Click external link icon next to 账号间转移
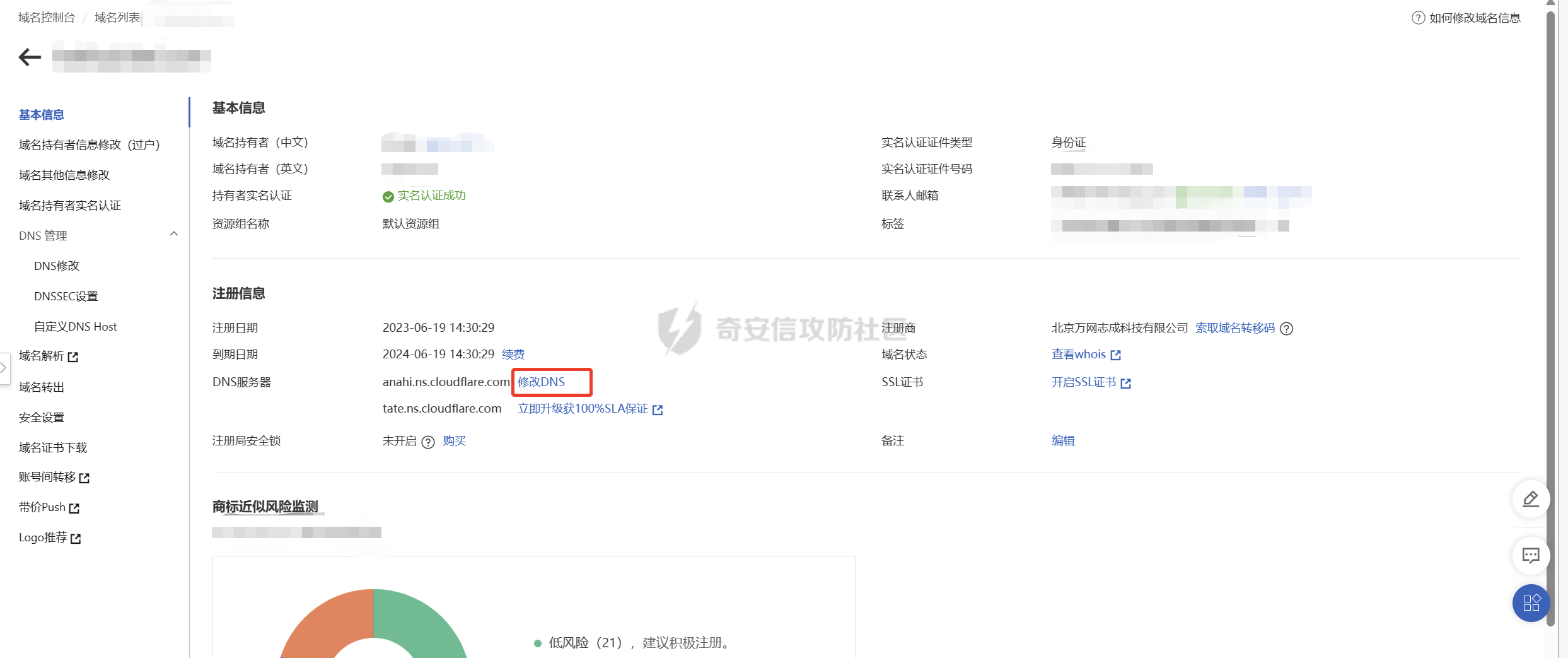 84,478
